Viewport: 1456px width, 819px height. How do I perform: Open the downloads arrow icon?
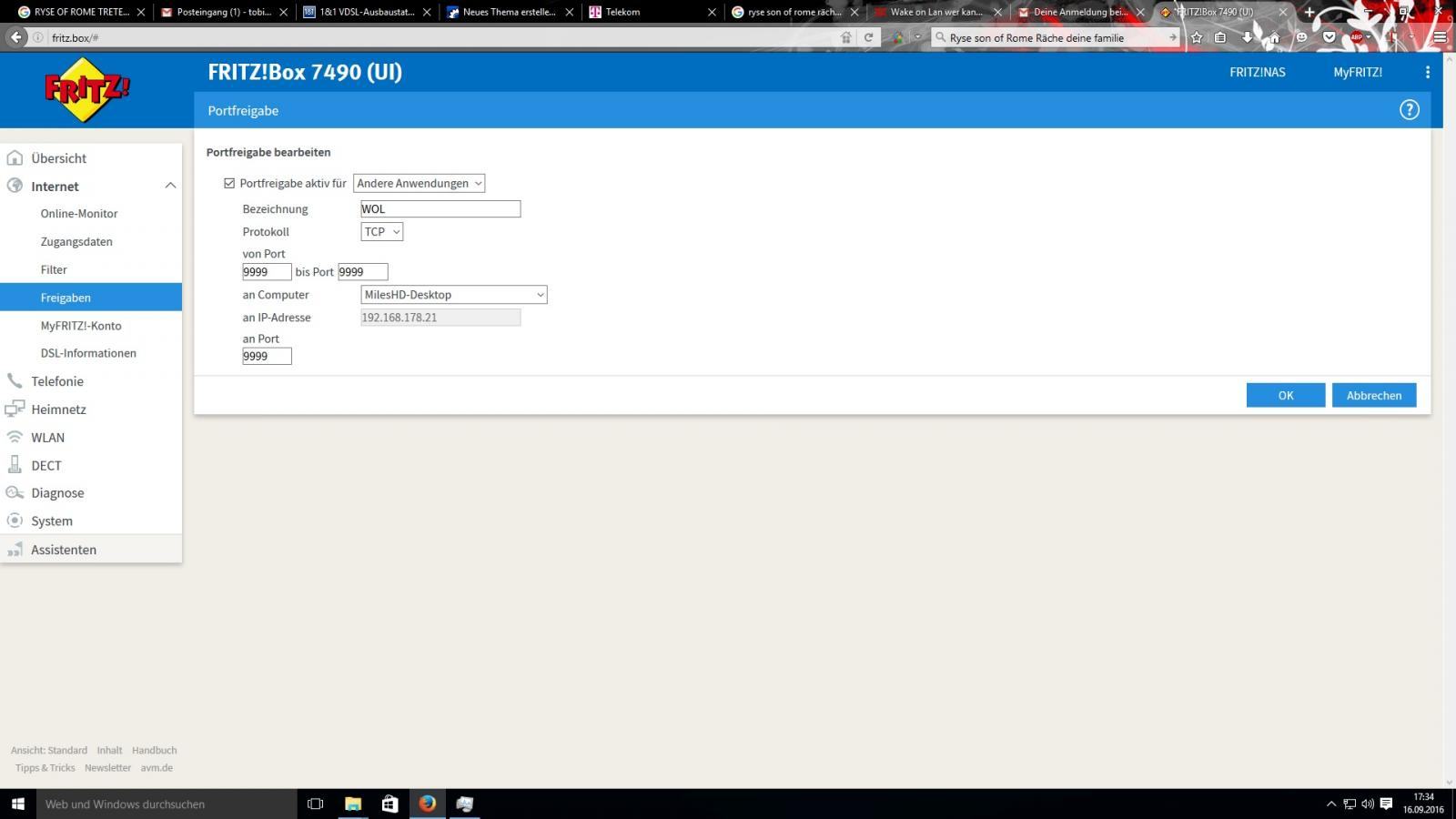pos(1248,37)
